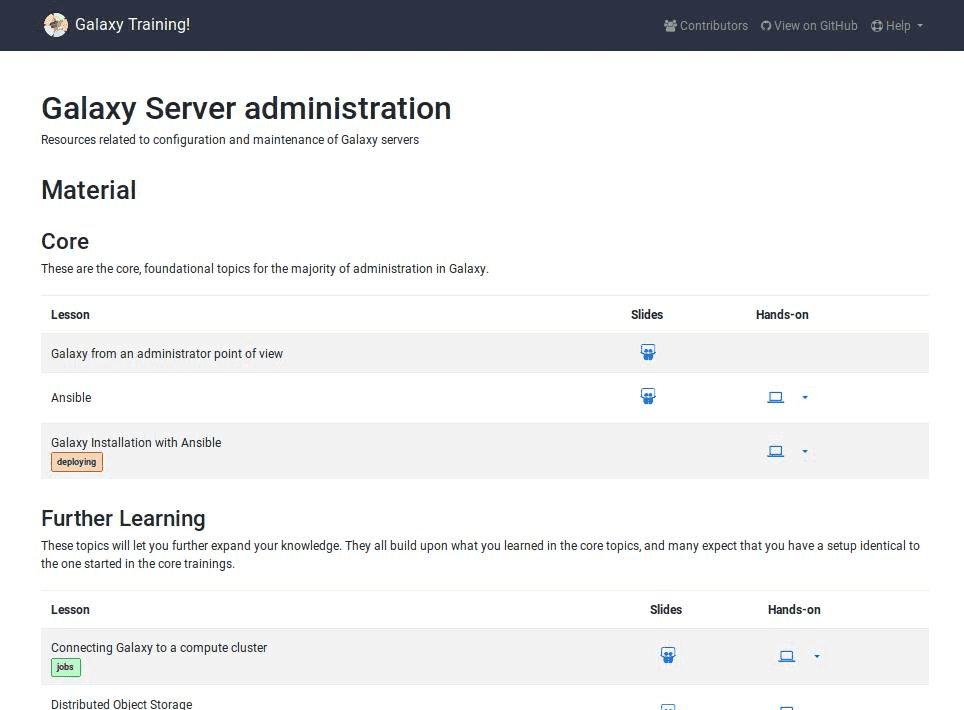Open Galaxy Installation with Ansible hands-on icon

pos(775,451)
